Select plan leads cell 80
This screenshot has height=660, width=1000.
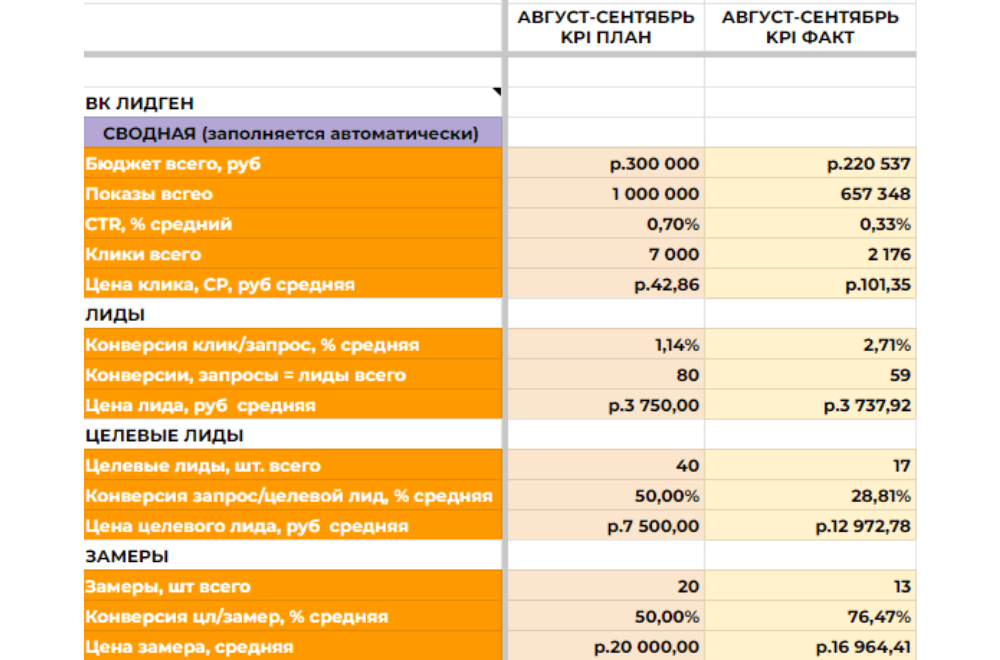coord(606,374)
